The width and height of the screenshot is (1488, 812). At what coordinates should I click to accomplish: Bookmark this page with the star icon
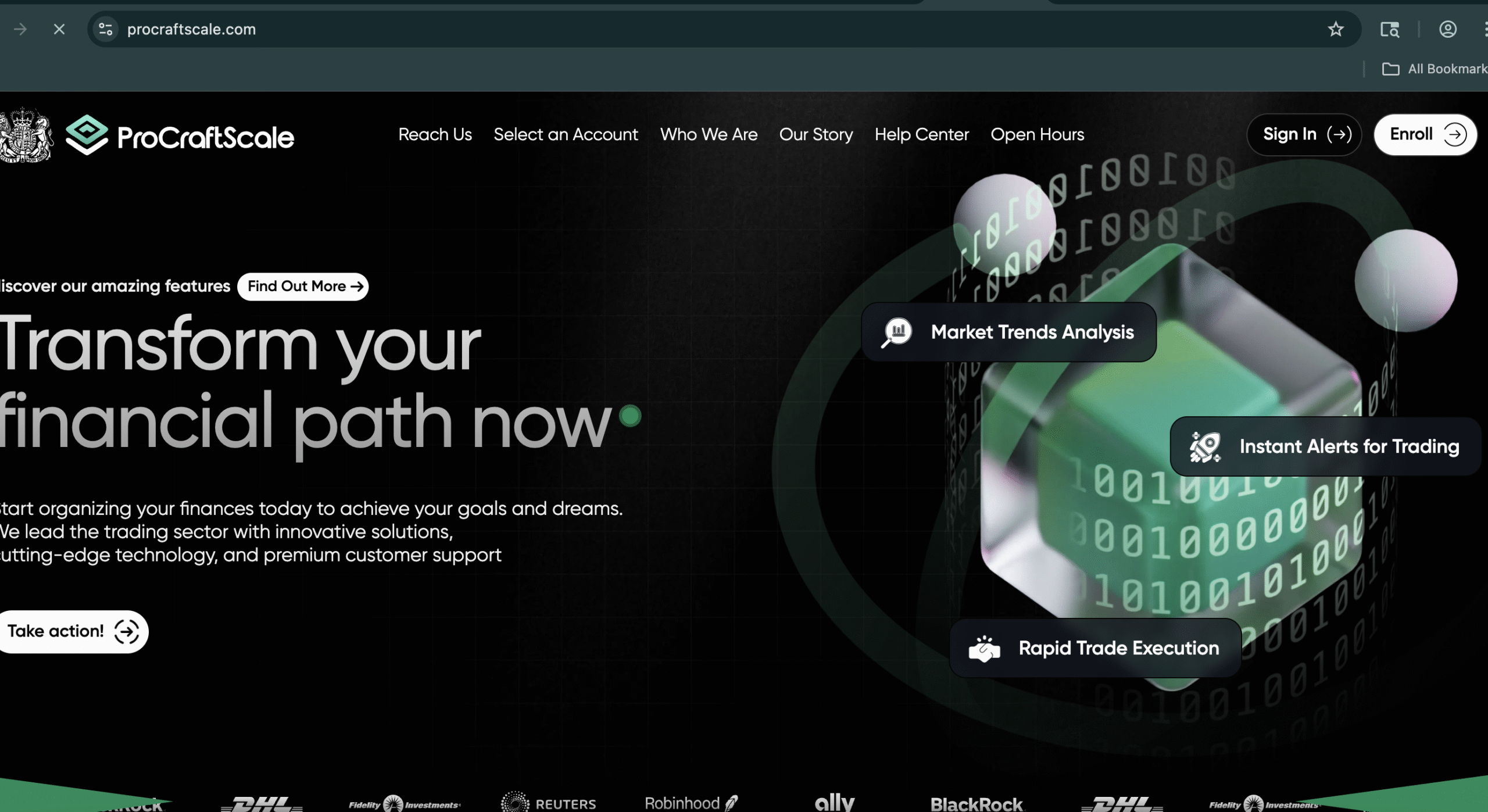click(x=1335, y=29)
